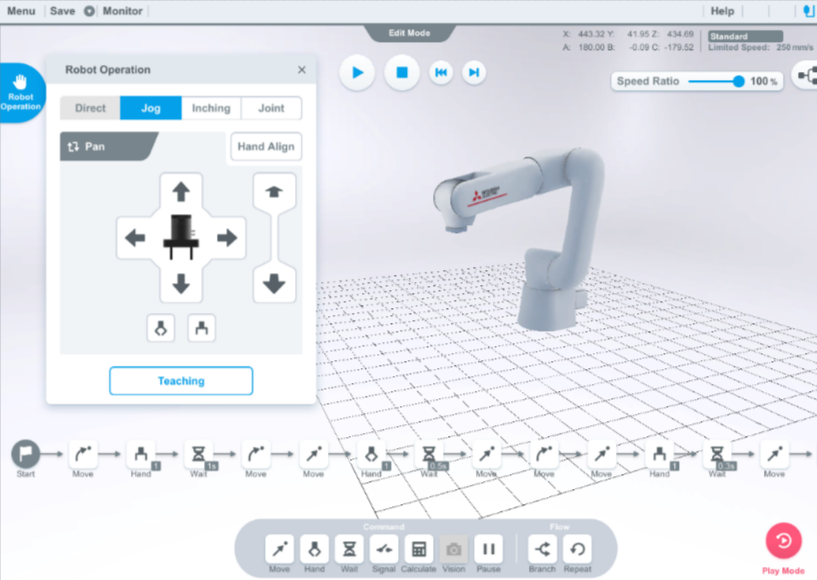Open the Pan mode selector
The height and width of the screenshot is (580, 817).
[105, 147]
